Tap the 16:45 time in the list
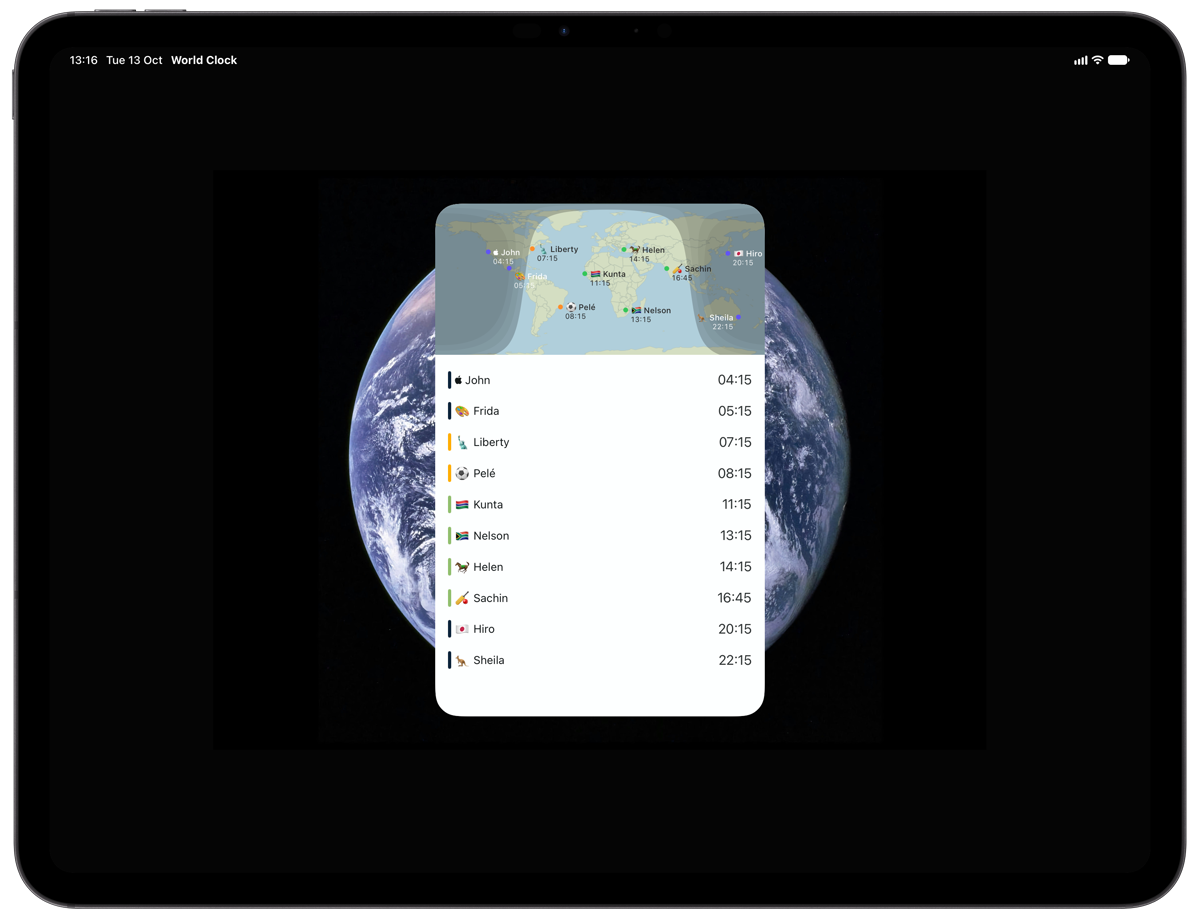Image resolution: width=1200 pixels, height=920 pixels. coord(735,598)
